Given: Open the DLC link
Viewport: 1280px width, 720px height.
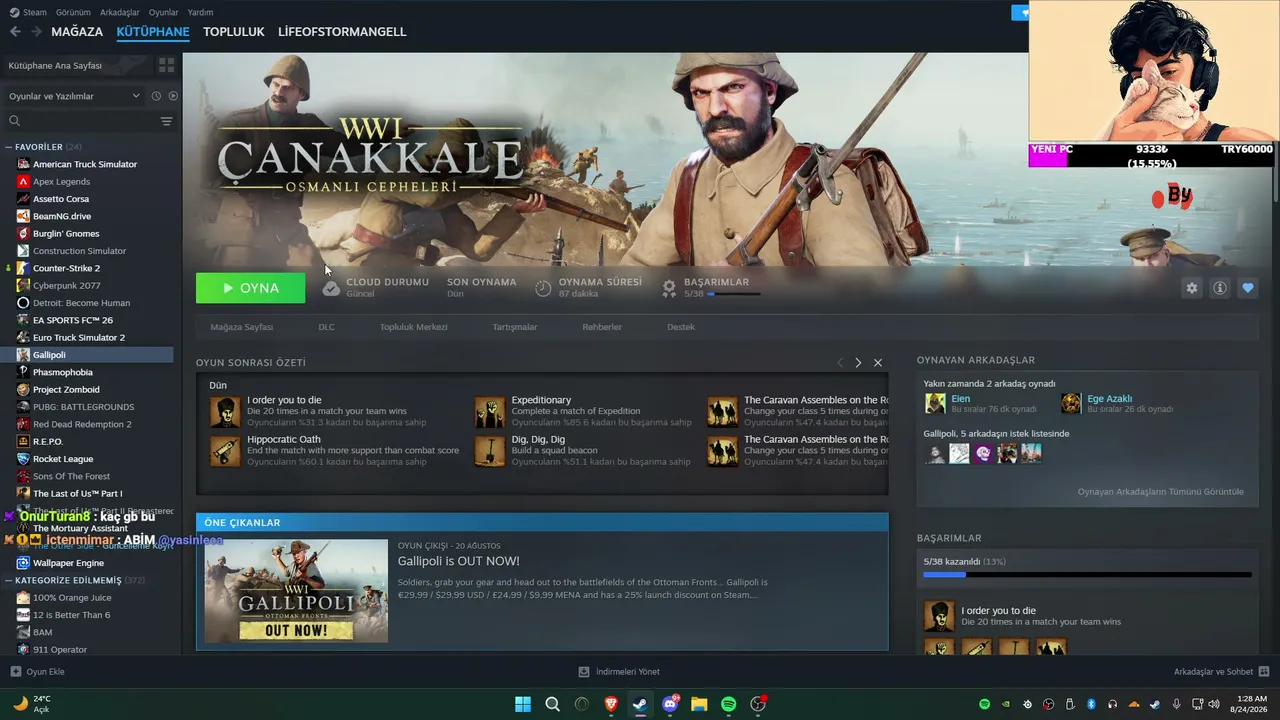Looking at the screenshot, I should click(x=327, y=327).
